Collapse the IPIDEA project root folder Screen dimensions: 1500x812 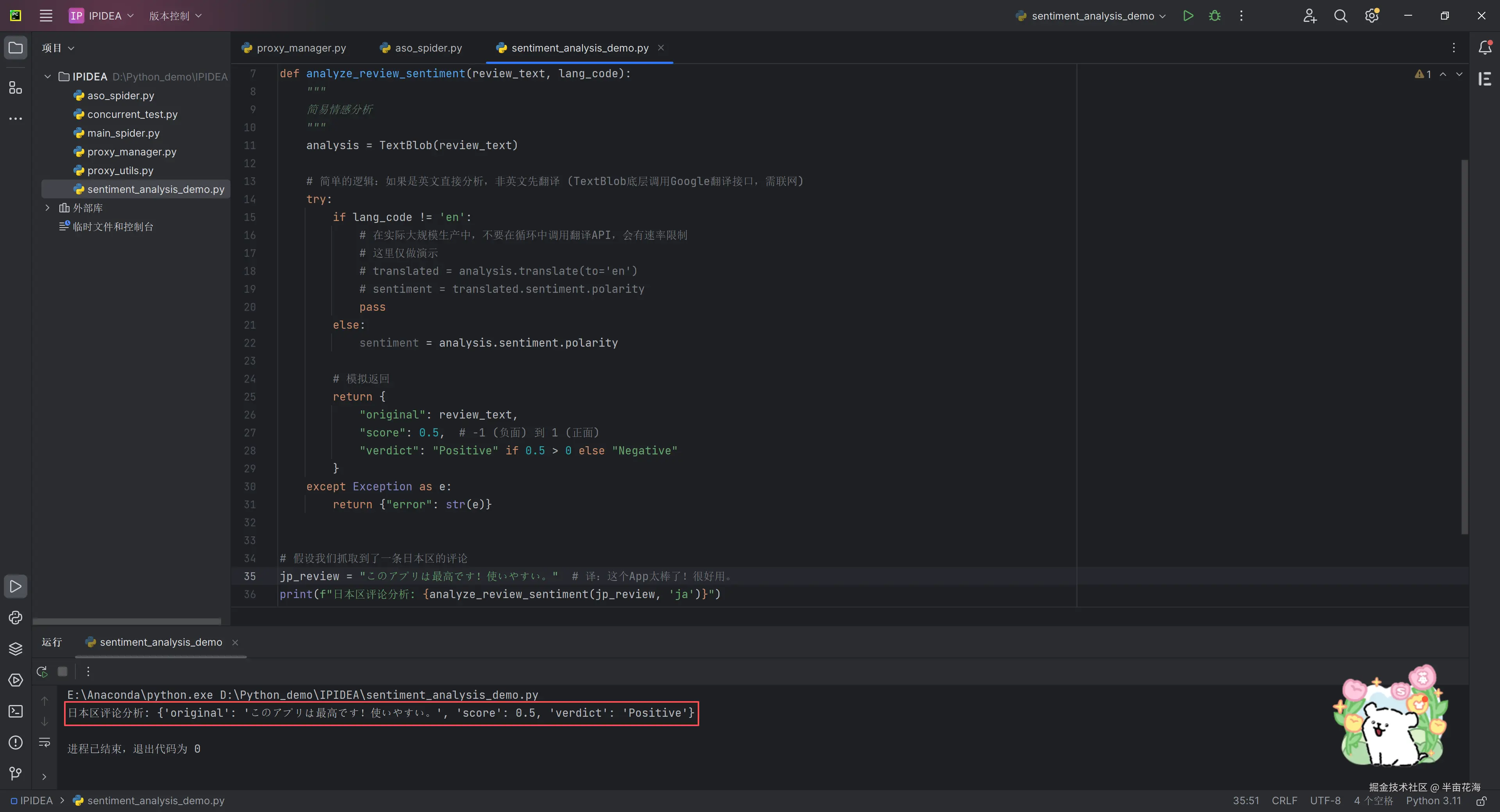[x=48, y=76]
